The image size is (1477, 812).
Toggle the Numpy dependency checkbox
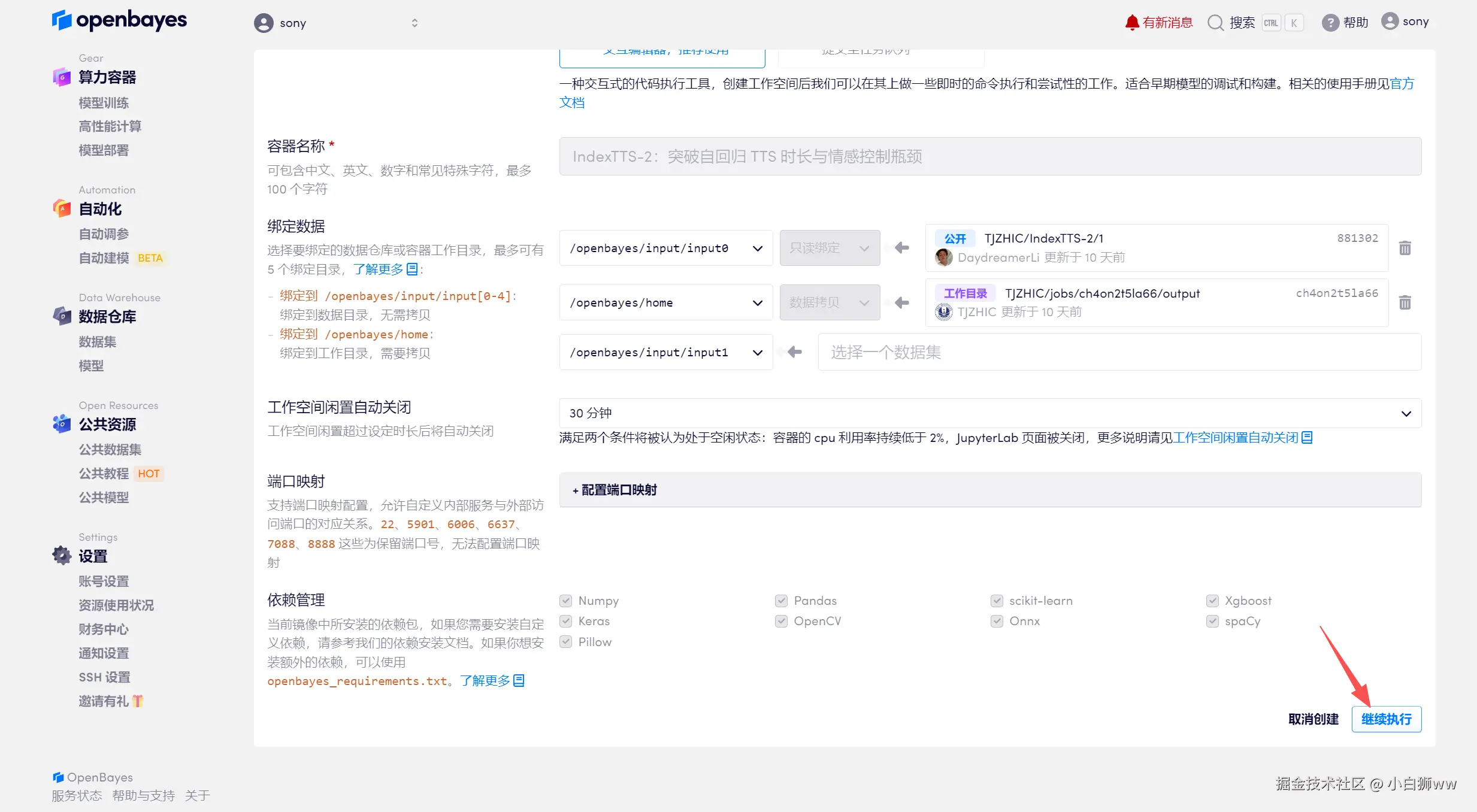(x=565, y=601)
